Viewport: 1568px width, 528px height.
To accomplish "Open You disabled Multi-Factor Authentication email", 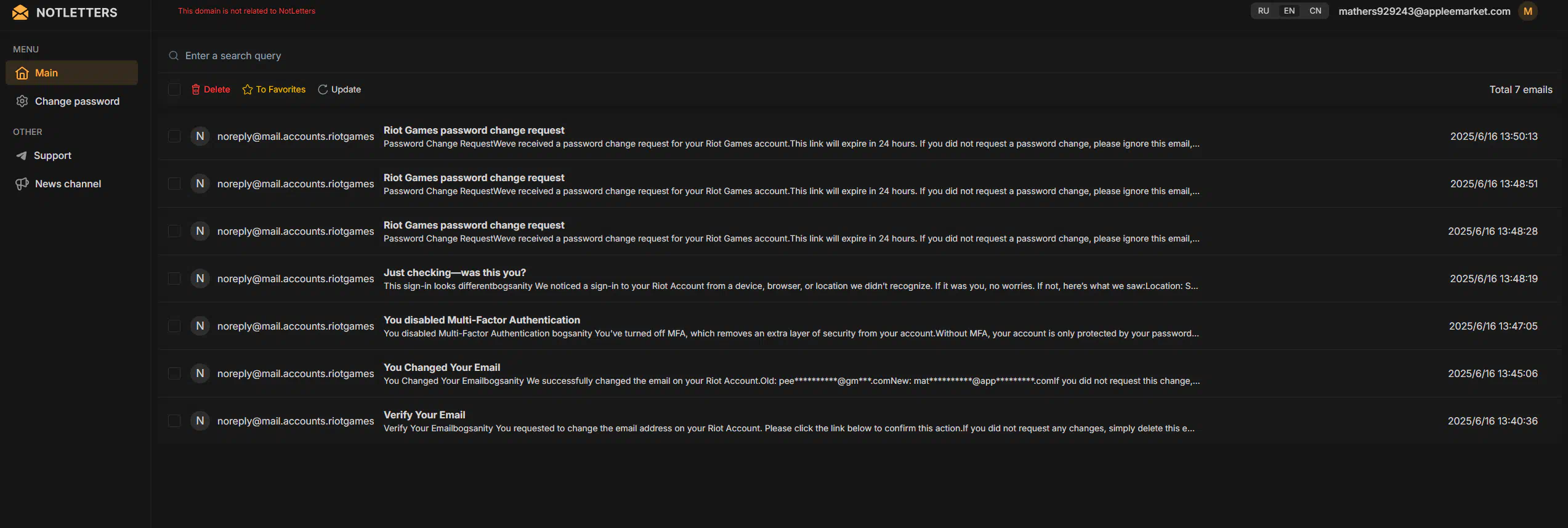I will [x=856, y=326].
